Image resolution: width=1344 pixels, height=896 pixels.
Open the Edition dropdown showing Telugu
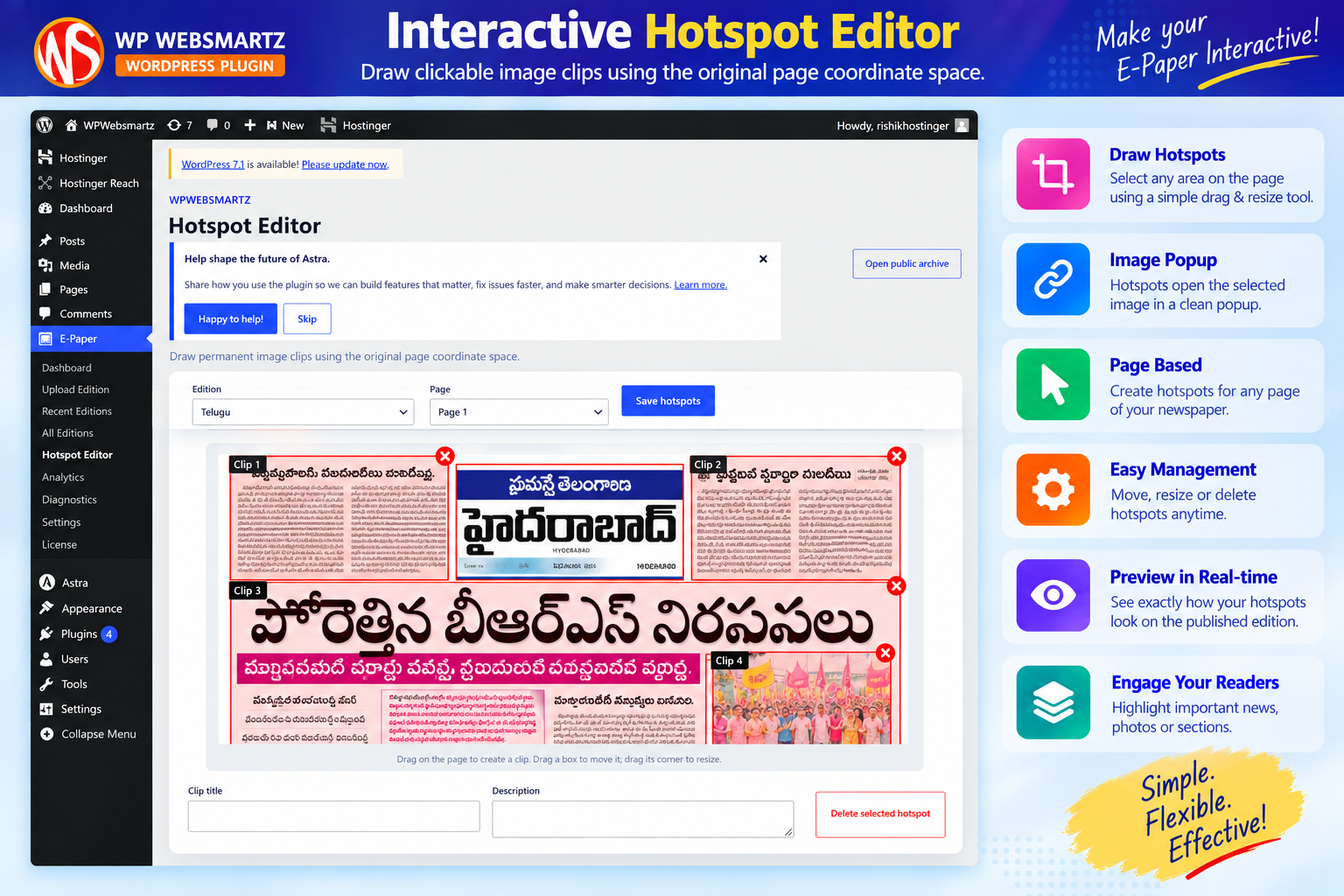tap(303, 412)
